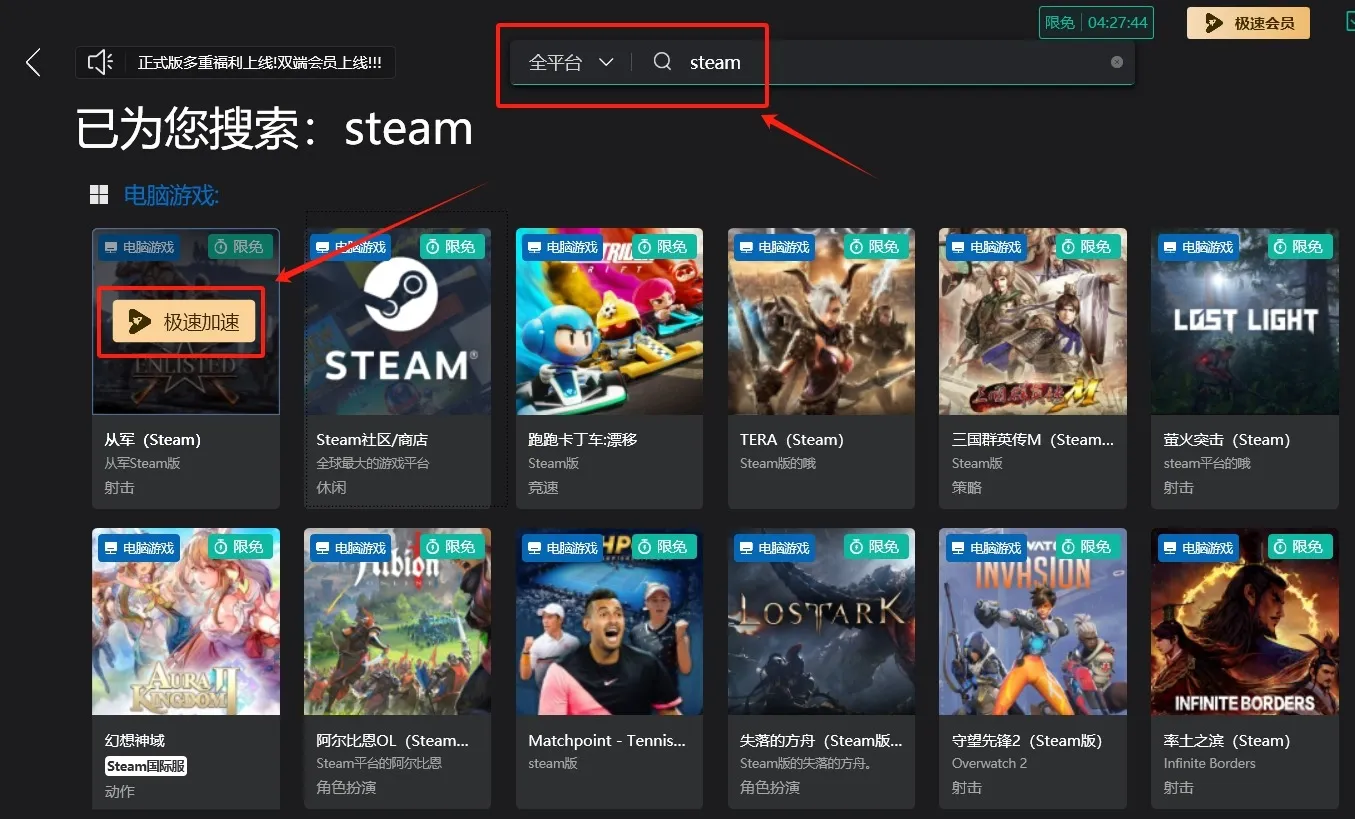
Task: Click the 策略 genre under 三国群英传M
Action: point(966,488)
